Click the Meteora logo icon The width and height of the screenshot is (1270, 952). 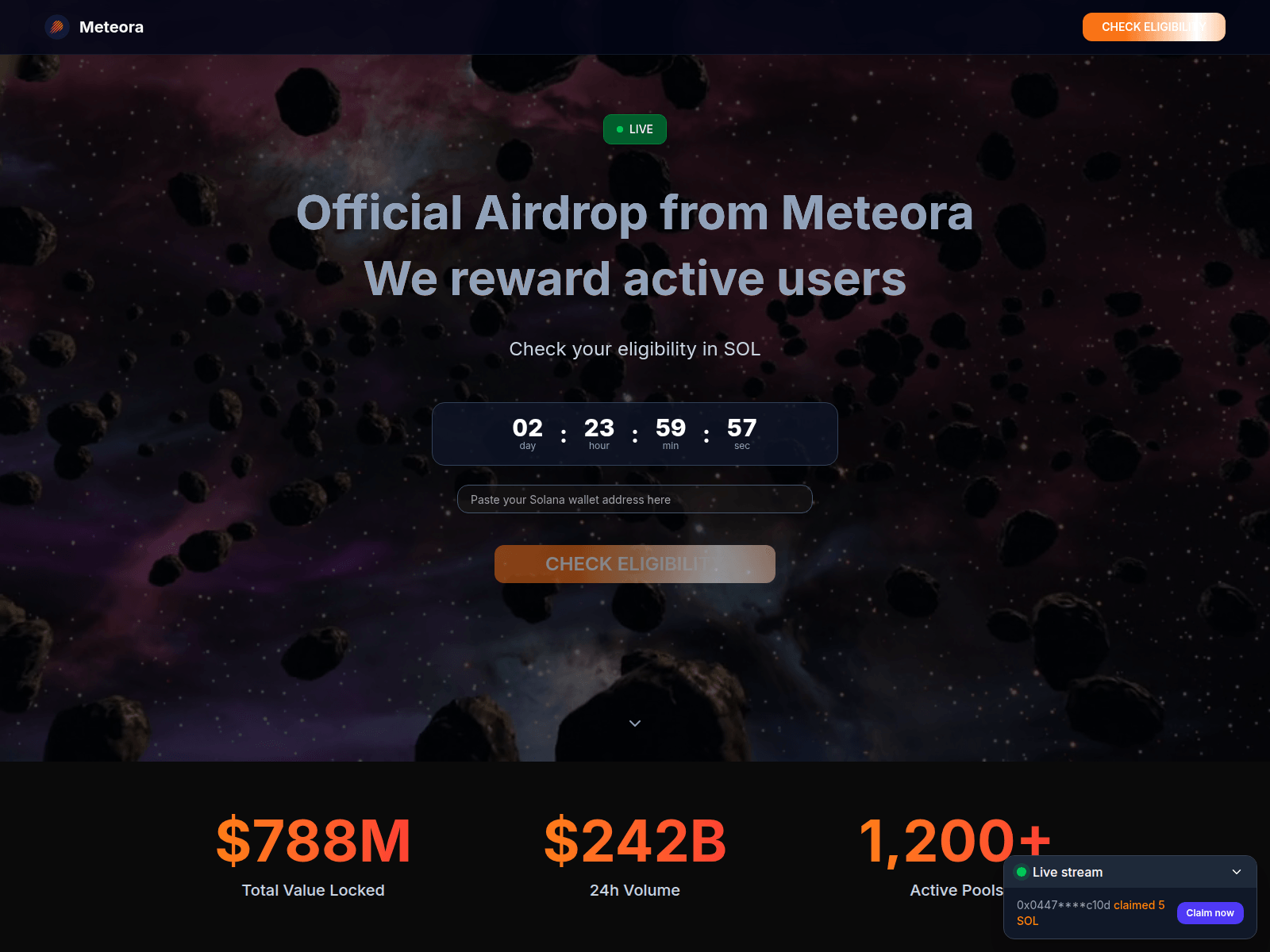(x=57, y=27)
